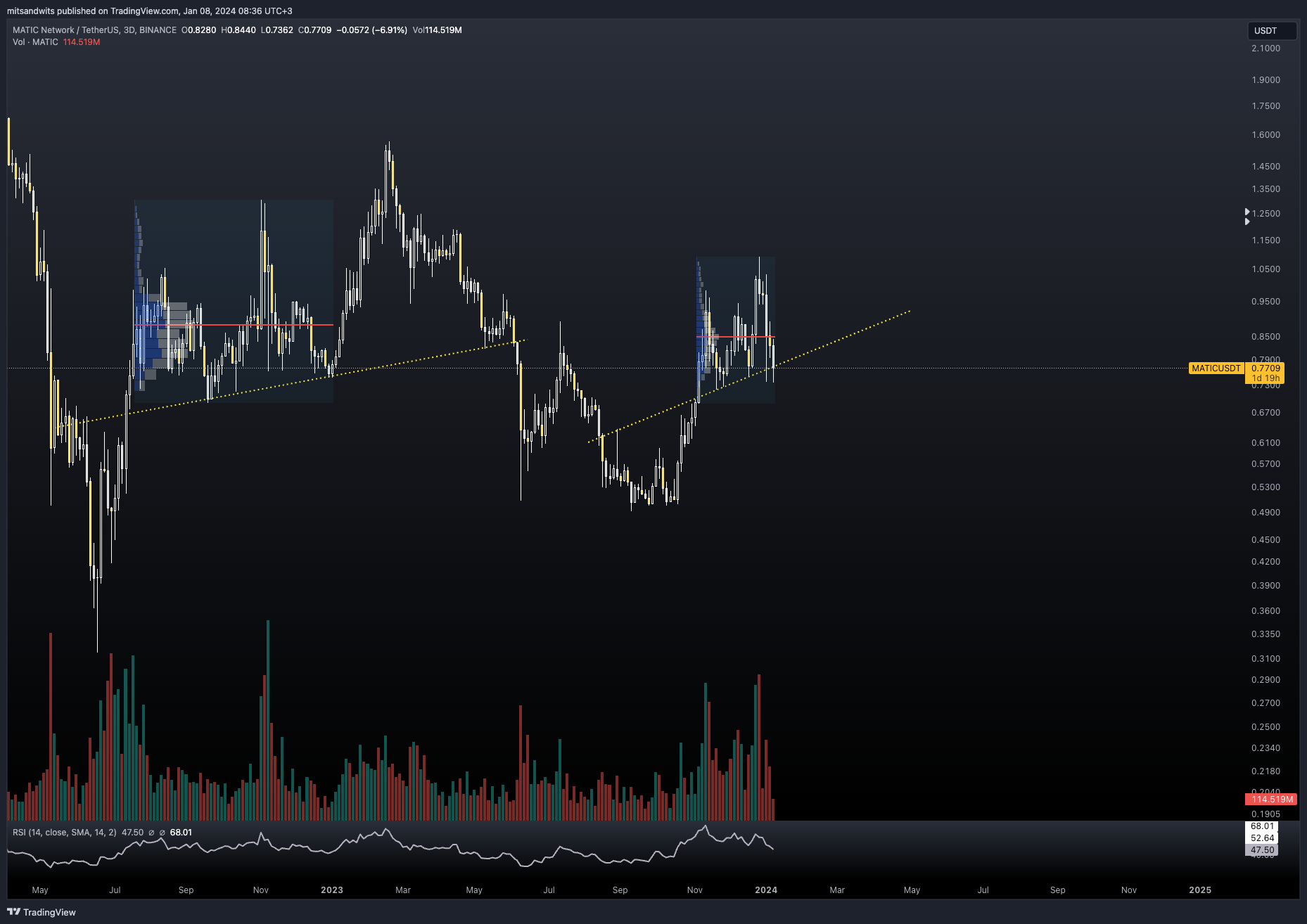1307x924 pixels.
Task: Click the mitsandwits published on TradingView.com header
Action: point(150,11)
